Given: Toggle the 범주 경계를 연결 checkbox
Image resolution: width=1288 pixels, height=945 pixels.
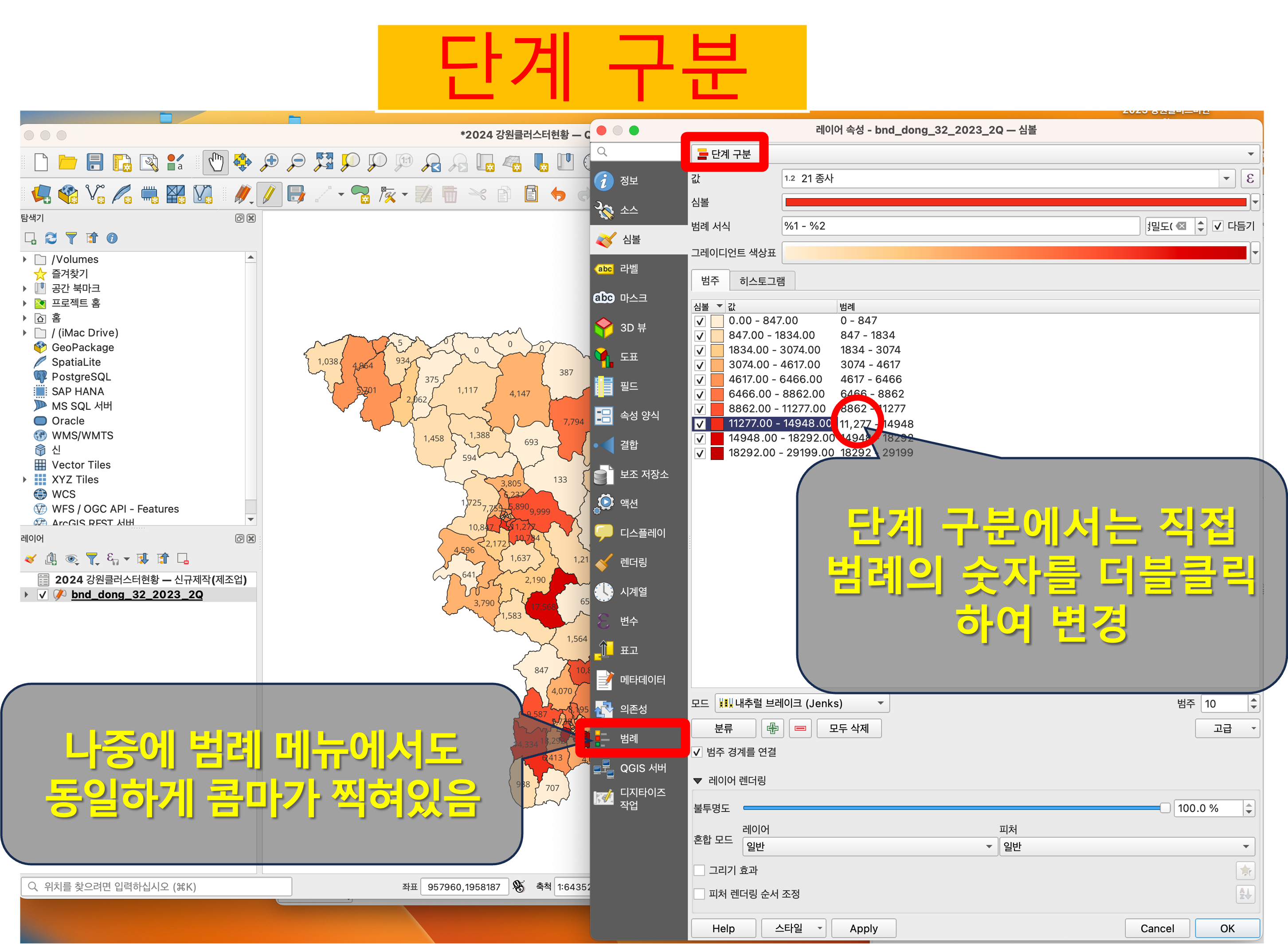Looking at the screenshot, I should [697, 752].
